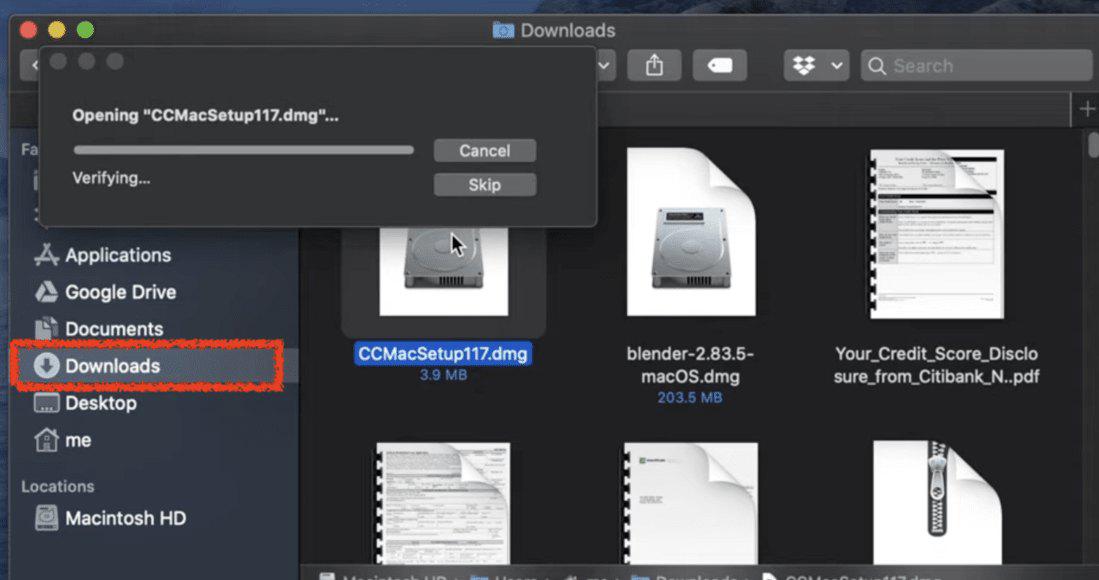The width and height of the screenshot is (1099, 580).
Task: Click the home icon beside me
Action: [46, 440]
